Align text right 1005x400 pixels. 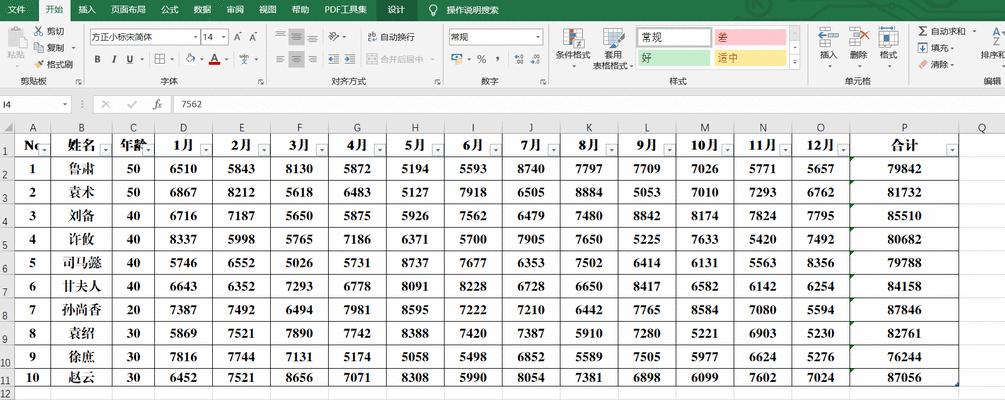point(312,59)
